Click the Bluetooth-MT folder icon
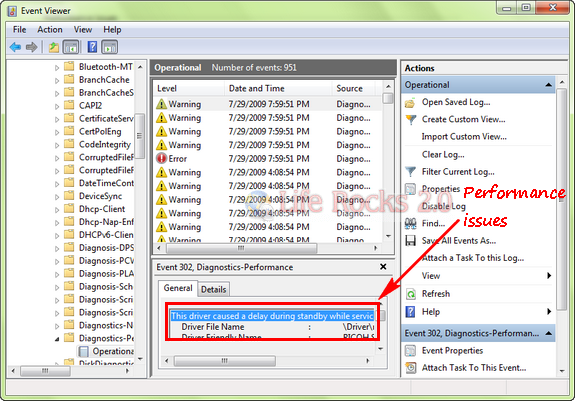The height and width of the screenshot is (401, 575). tap(69, 66)
